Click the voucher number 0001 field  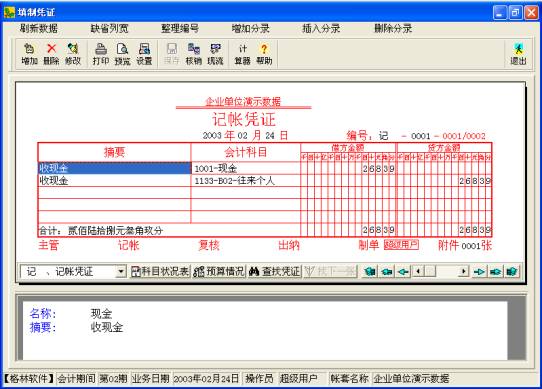pos(421,136)
